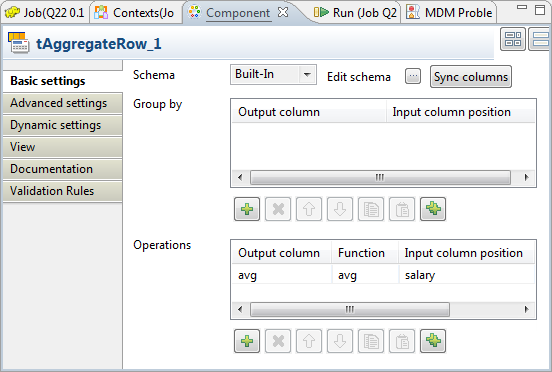Screen dimensions: 552x372
Task: Click Operations Input column position header
Action: [466, 253]
